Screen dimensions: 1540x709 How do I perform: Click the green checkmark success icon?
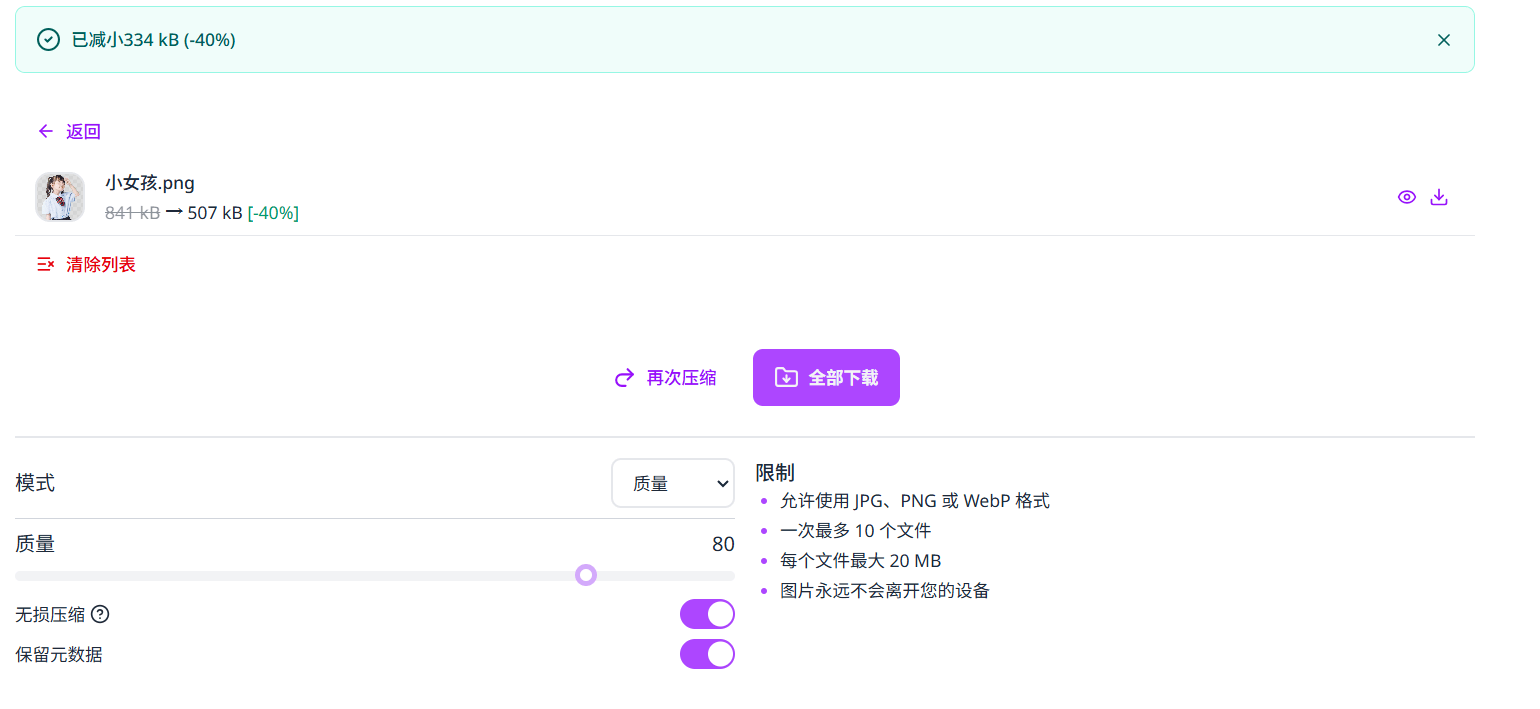coord(48,40)
